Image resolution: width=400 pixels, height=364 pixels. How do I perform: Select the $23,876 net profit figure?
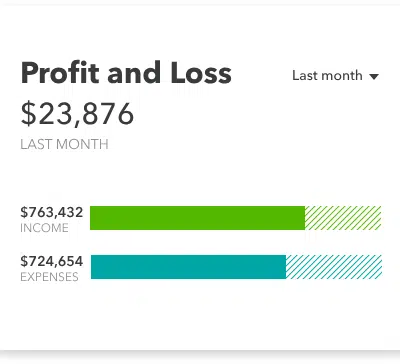click(x=77, y=114)
